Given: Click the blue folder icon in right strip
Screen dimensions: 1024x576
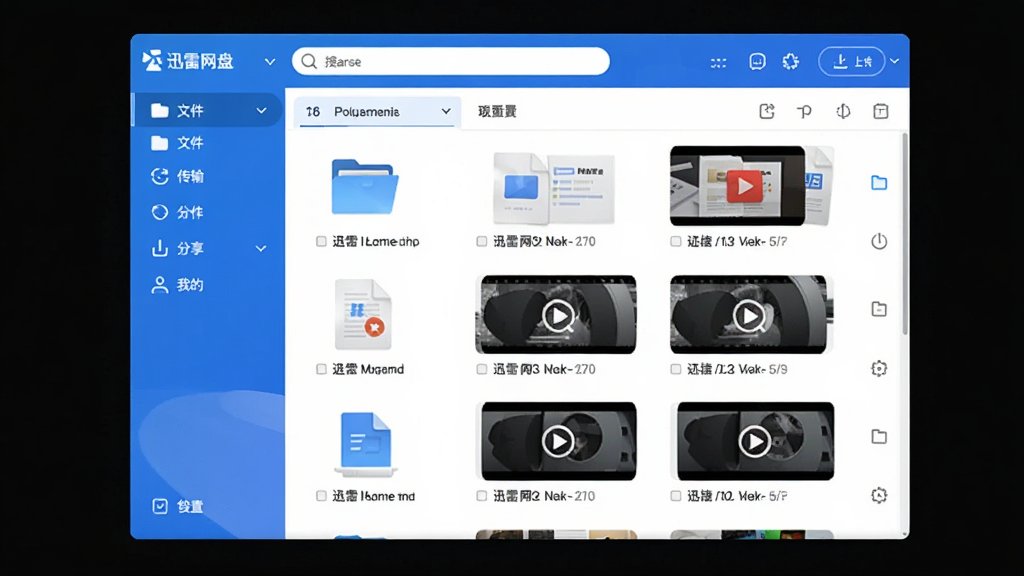Looking at the screenshot, I should tap(879, 183).
